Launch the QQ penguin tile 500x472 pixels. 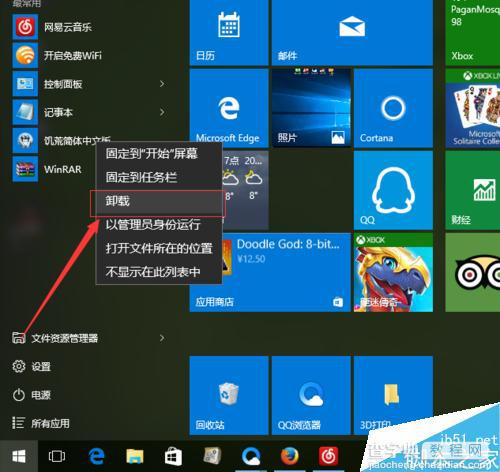pos(393,190)
